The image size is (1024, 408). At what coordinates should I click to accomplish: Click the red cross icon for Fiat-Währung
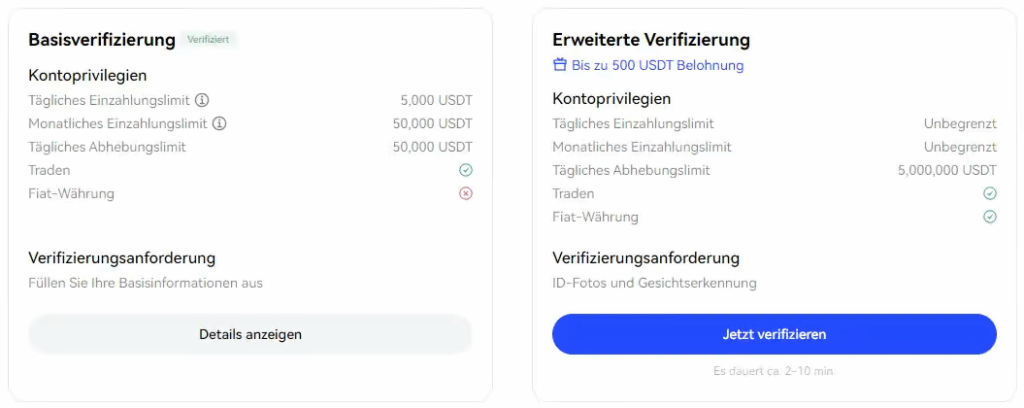tap(466, 194)
